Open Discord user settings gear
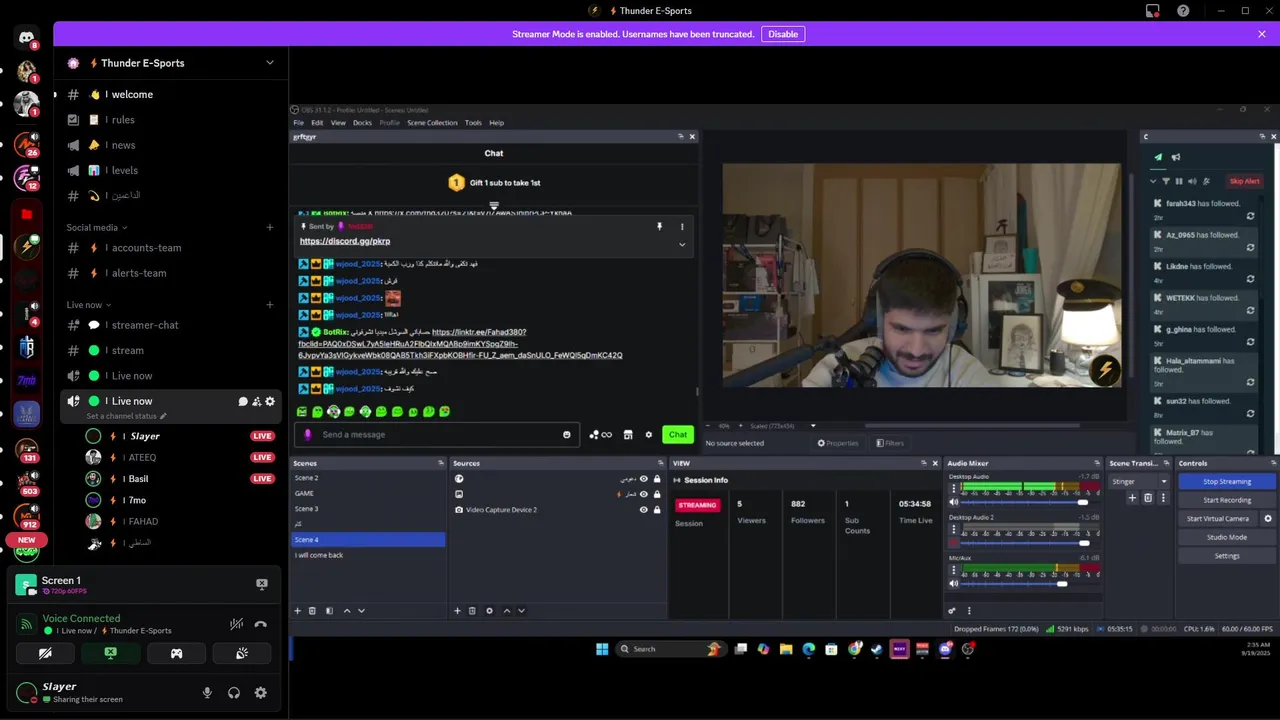 coord(260,692)
